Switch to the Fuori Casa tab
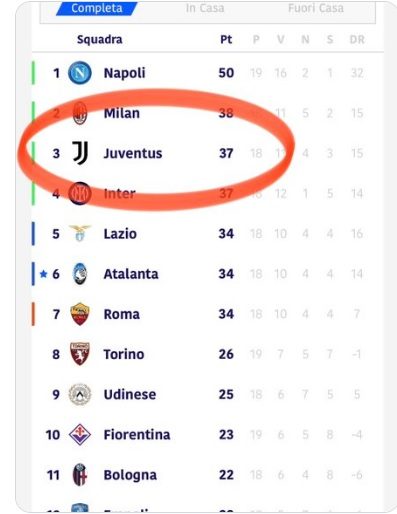The height and width of the screenshot is (514, 397). (316, 8)
